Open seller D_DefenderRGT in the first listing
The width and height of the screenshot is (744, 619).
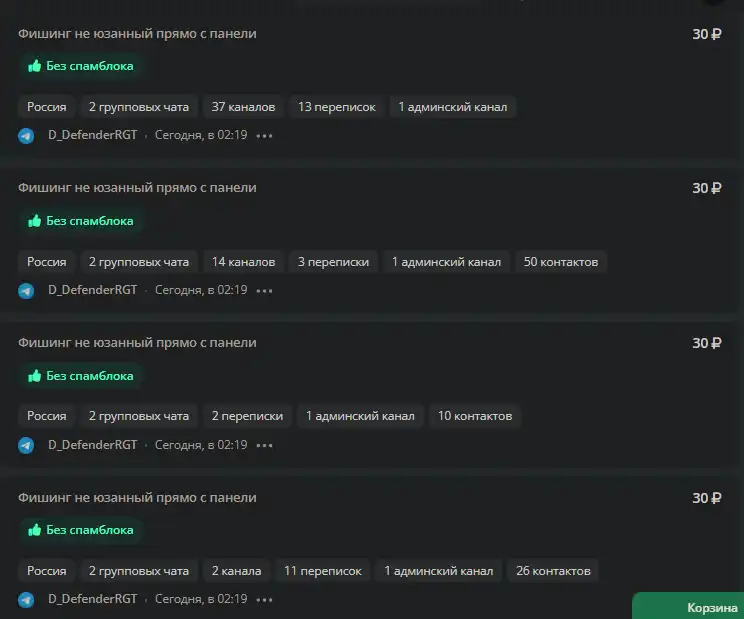point(93,135)
